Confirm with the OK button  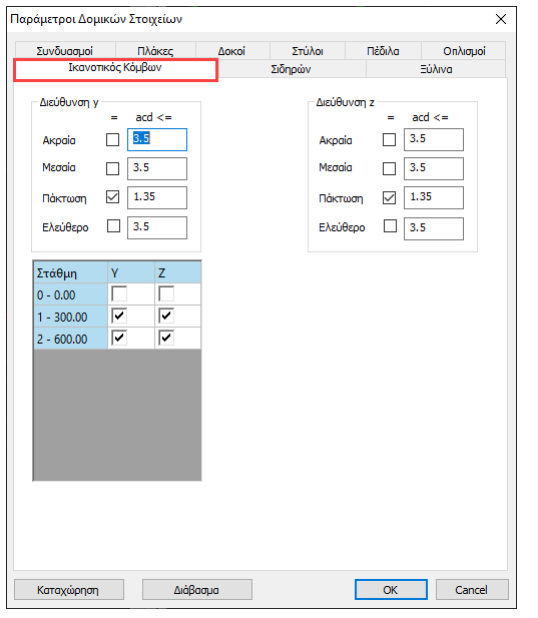tap(391, 590)
